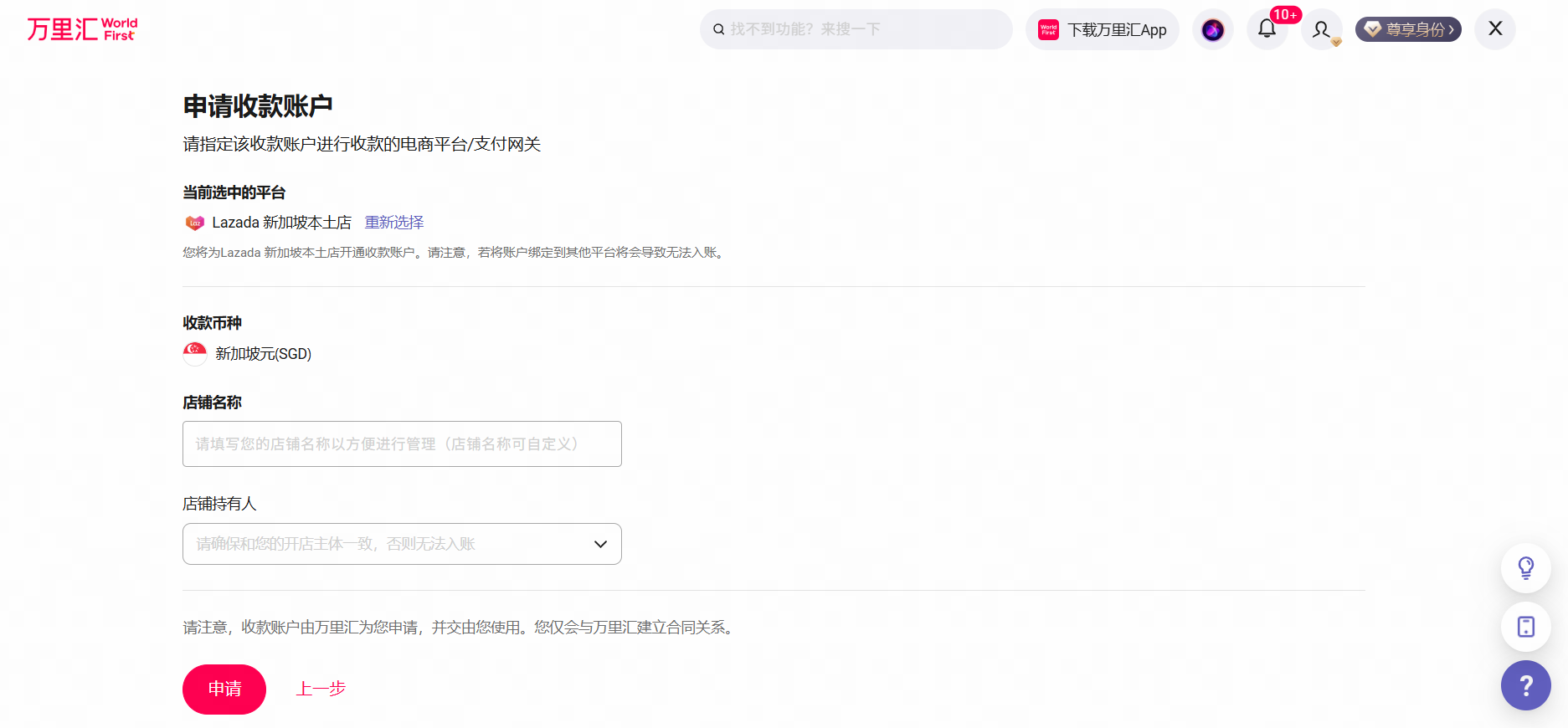Click the 店铺持有人 label
This screenshot has width=1568, height=728.
pos(219,504)
